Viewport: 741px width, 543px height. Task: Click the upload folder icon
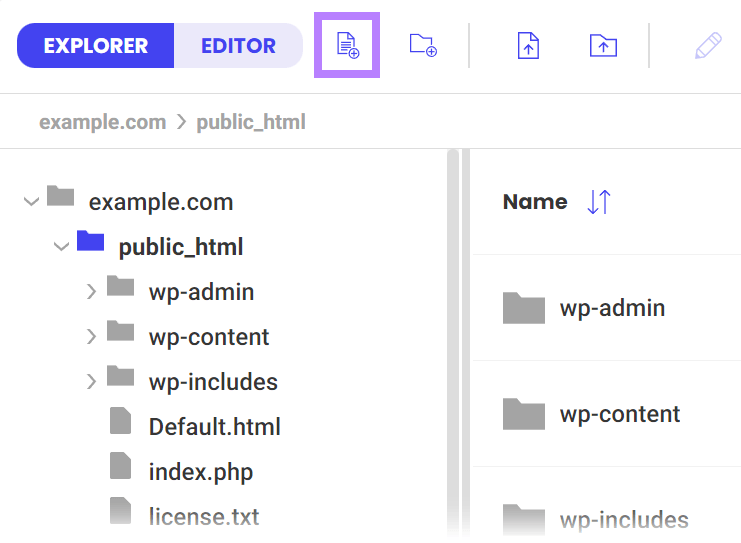[x=603, y=45]
